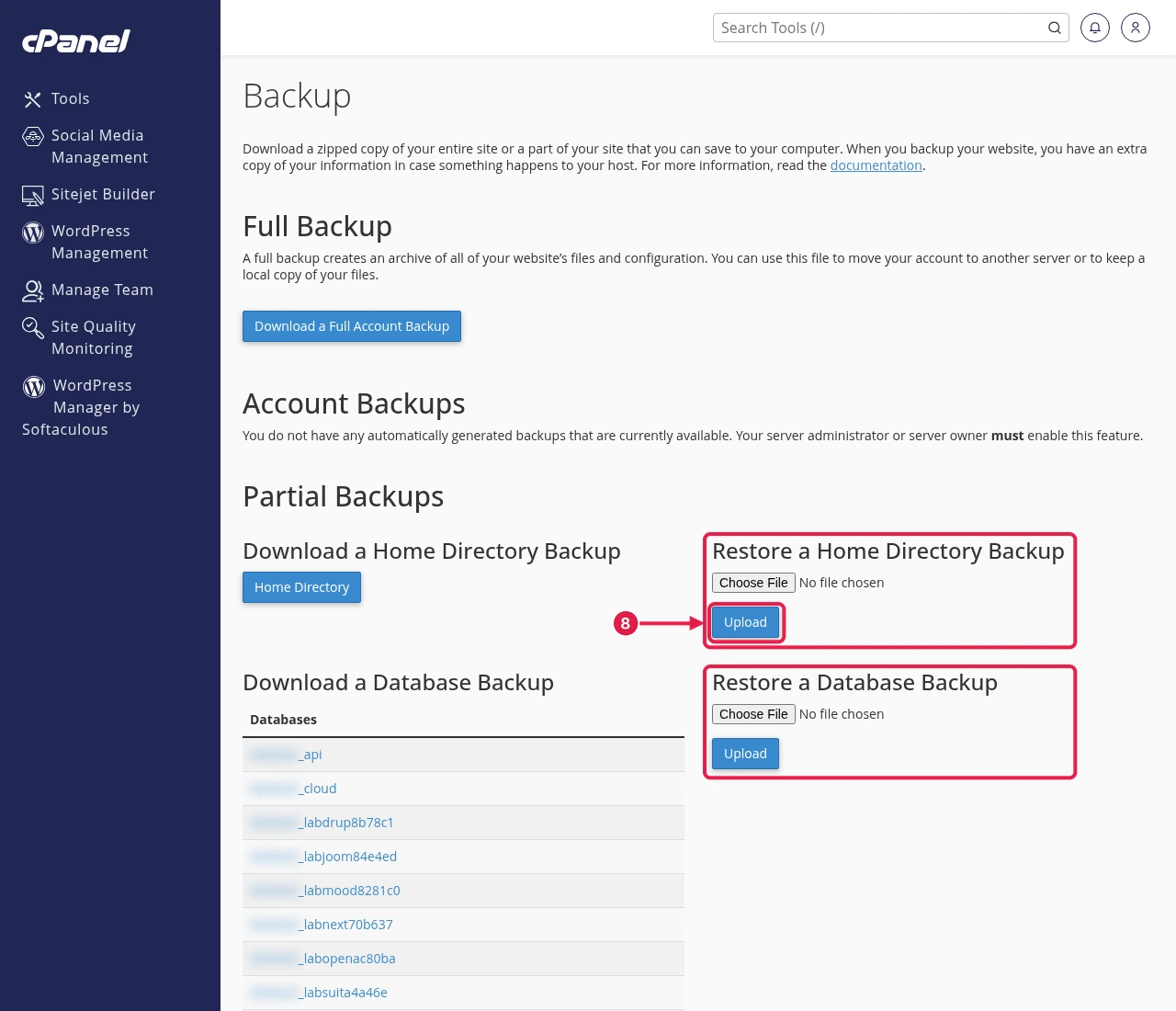
Task: Download the _labopenac80ba database backup
Action: (322, 959)
